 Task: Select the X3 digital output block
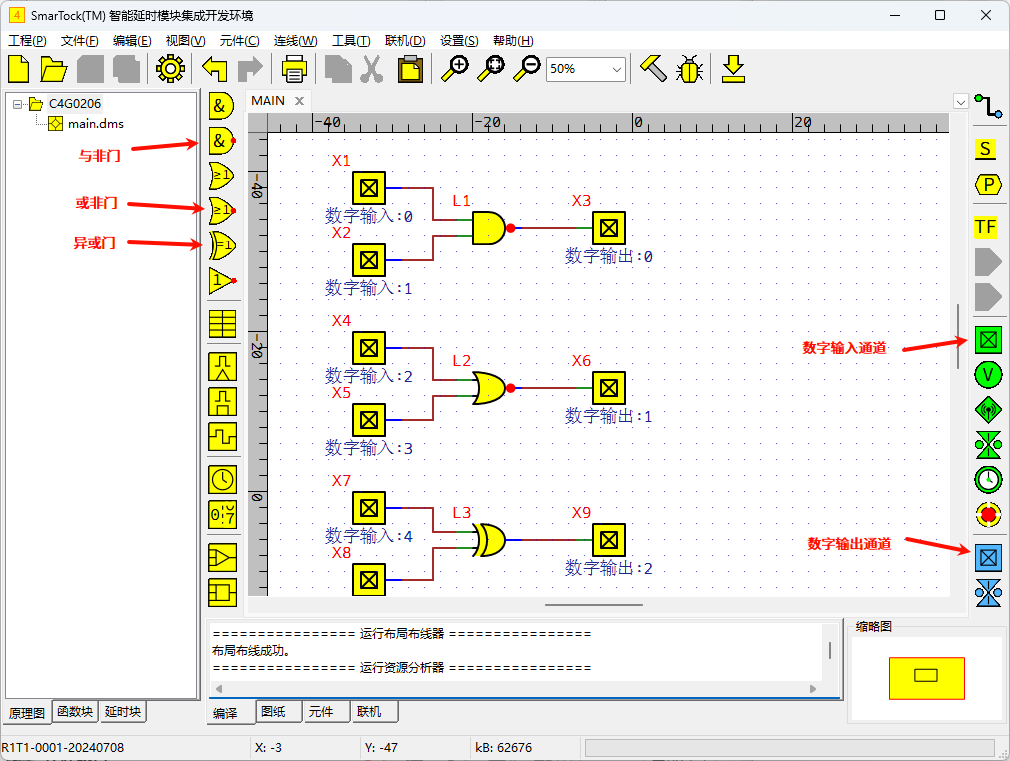coord(609,227)
